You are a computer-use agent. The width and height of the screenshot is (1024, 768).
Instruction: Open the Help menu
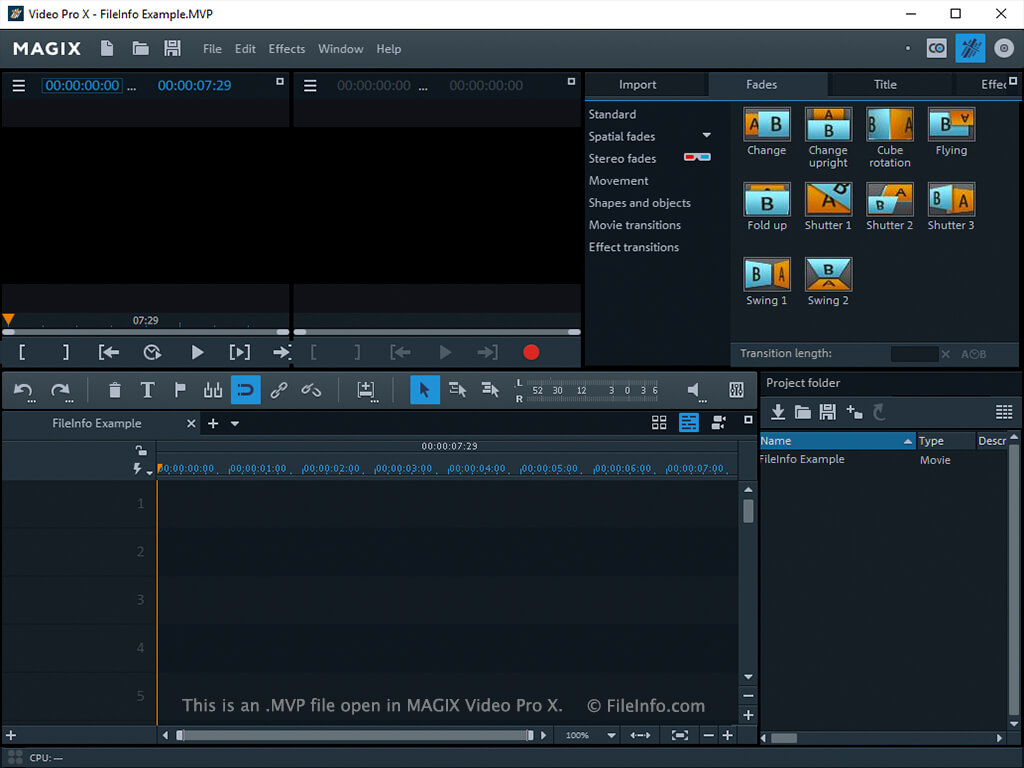click(389, 49)
